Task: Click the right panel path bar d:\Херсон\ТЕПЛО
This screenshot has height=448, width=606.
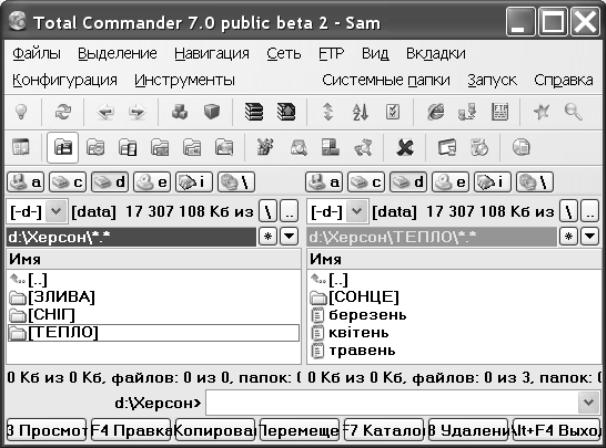Action: click(x=432, y=237)
